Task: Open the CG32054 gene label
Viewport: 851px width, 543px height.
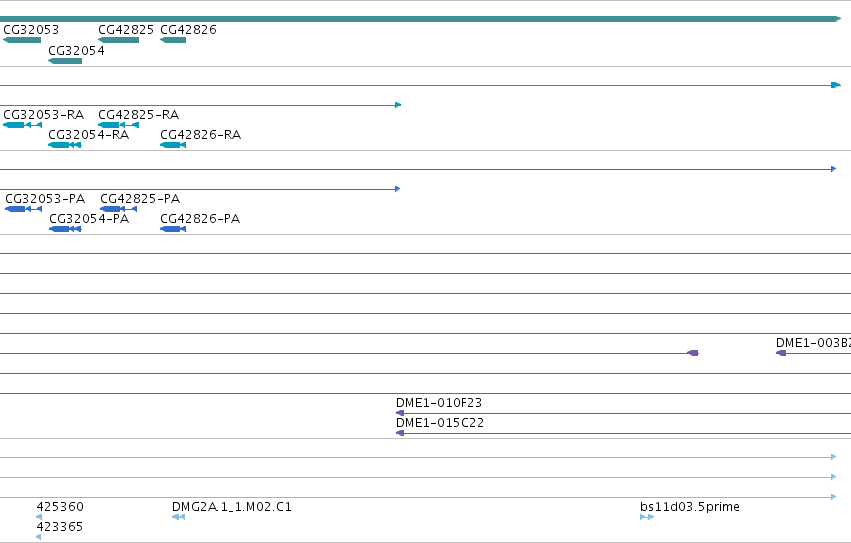Action: pos(77,51)
